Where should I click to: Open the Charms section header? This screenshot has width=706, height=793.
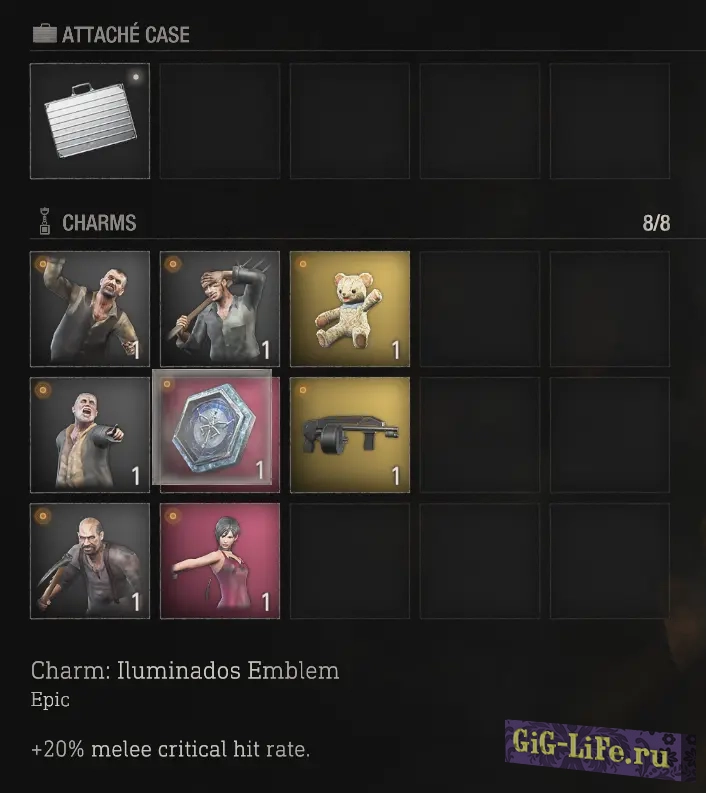pos(99,223)
